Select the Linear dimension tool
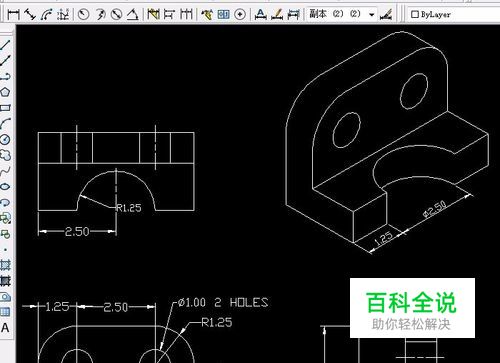500x363 pixels. 14,14
